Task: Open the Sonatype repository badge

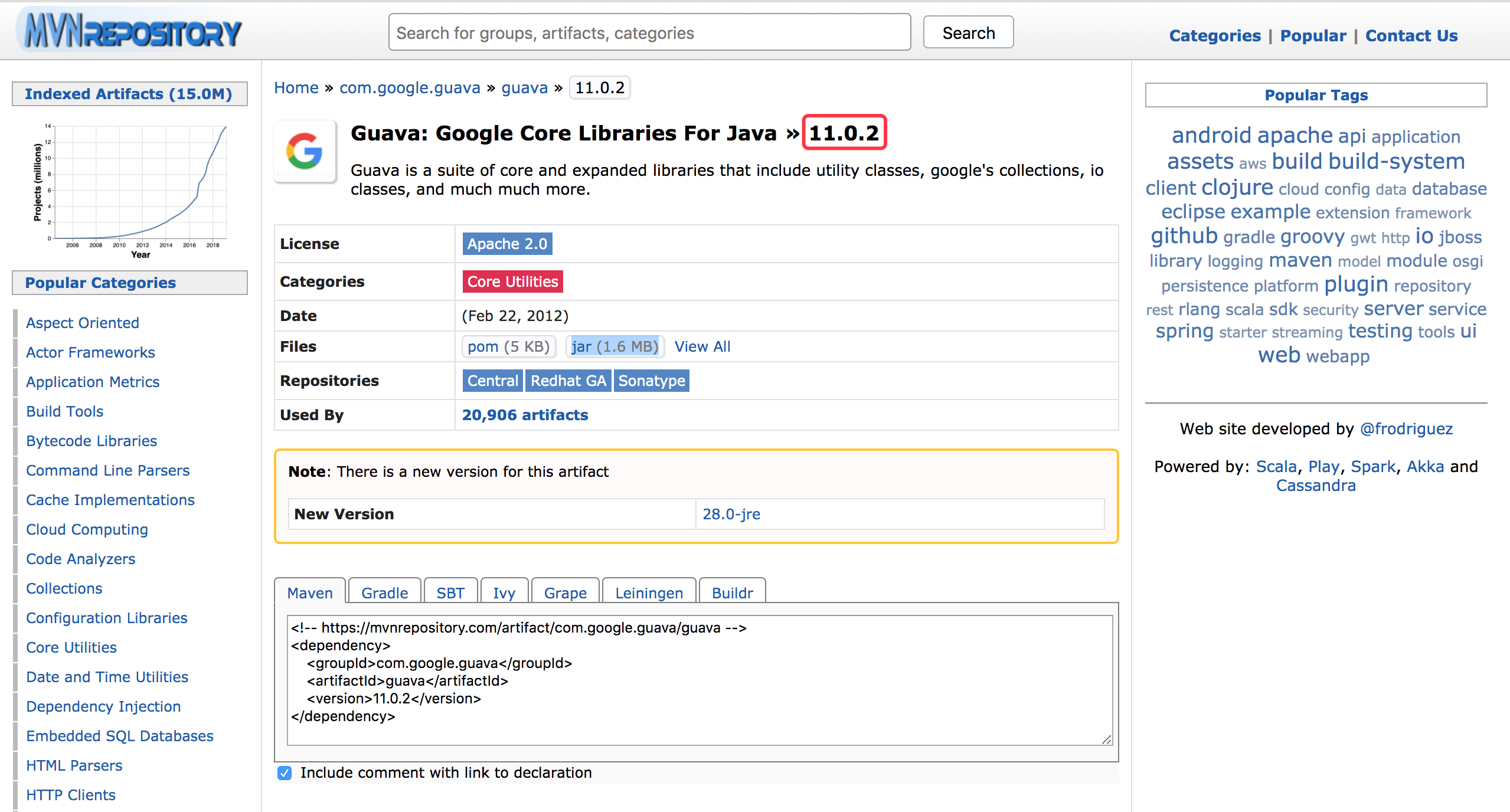Action: pos(651,381)
